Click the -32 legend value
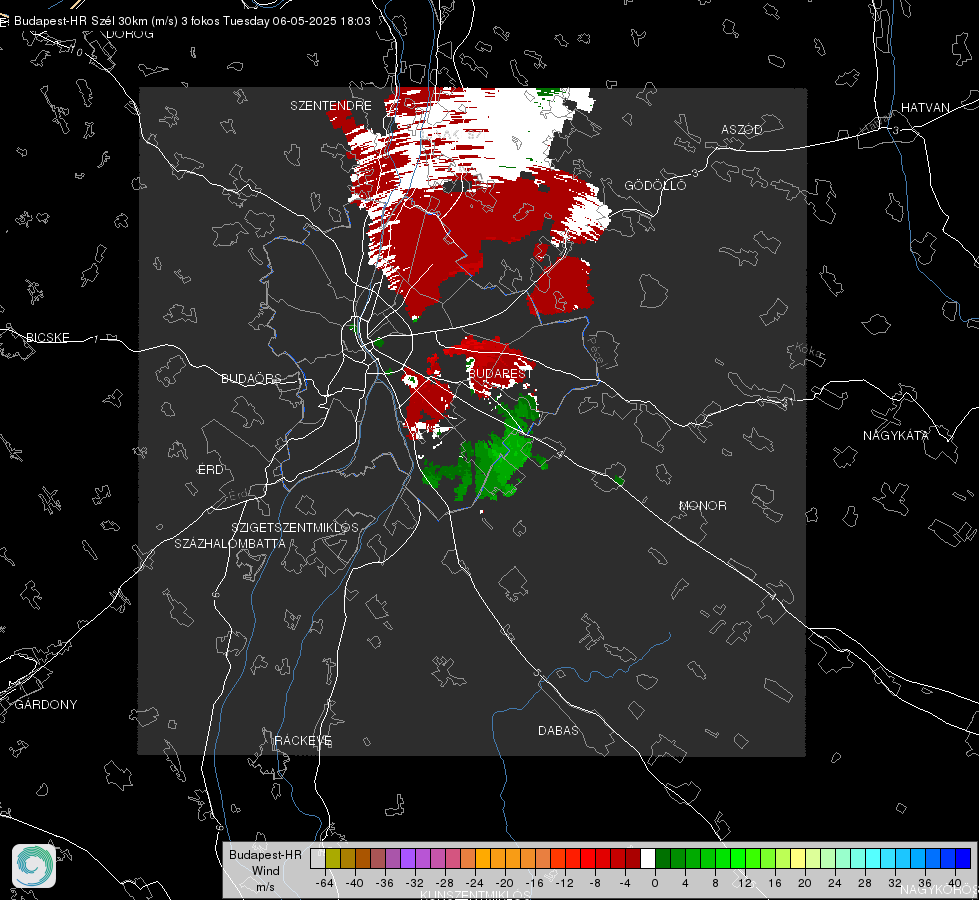979x900 pixels. (x=415, y=883)
